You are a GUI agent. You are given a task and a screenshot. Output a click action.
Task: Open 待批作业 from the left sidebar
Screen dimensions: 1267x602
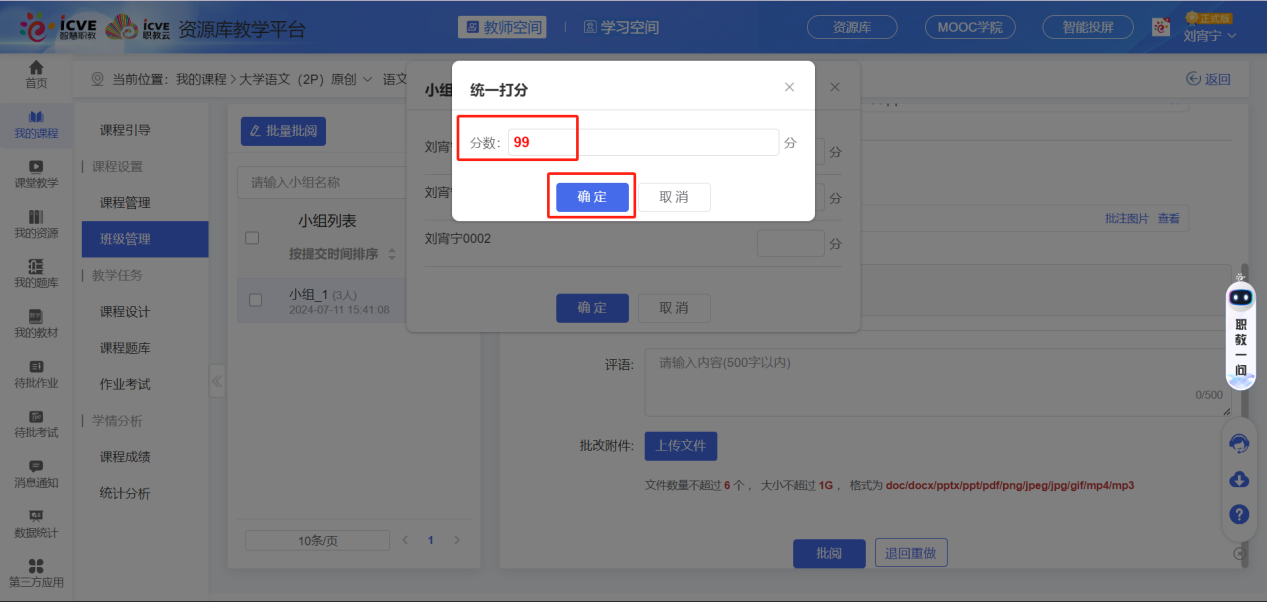point(36,375)
